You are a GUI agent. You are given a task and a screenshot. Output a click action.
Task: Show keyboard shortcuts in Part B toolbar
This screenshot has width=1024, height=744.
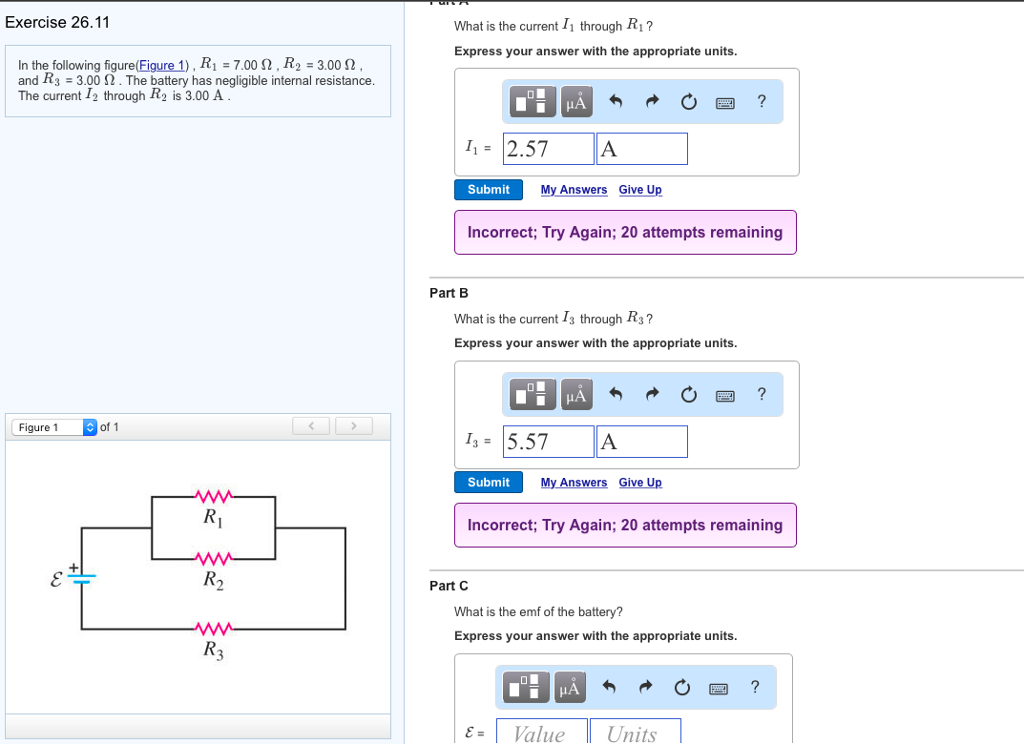point(725,395)
